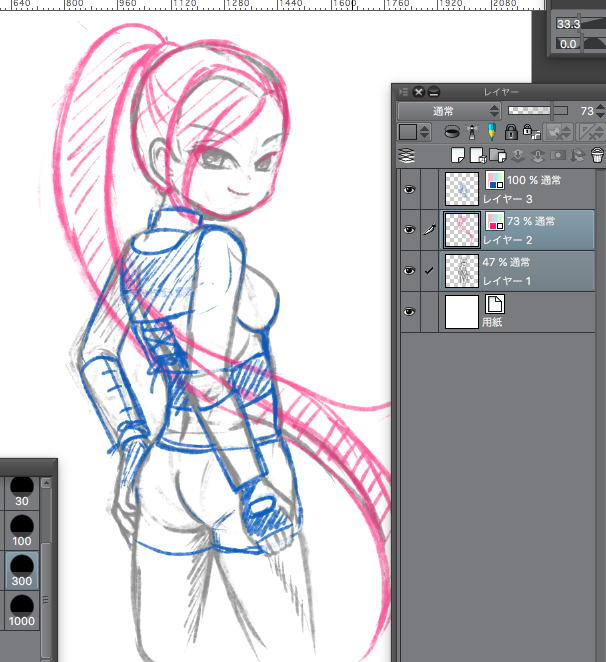Select the レイヤー 2 thumbnail

click(462, 230)
